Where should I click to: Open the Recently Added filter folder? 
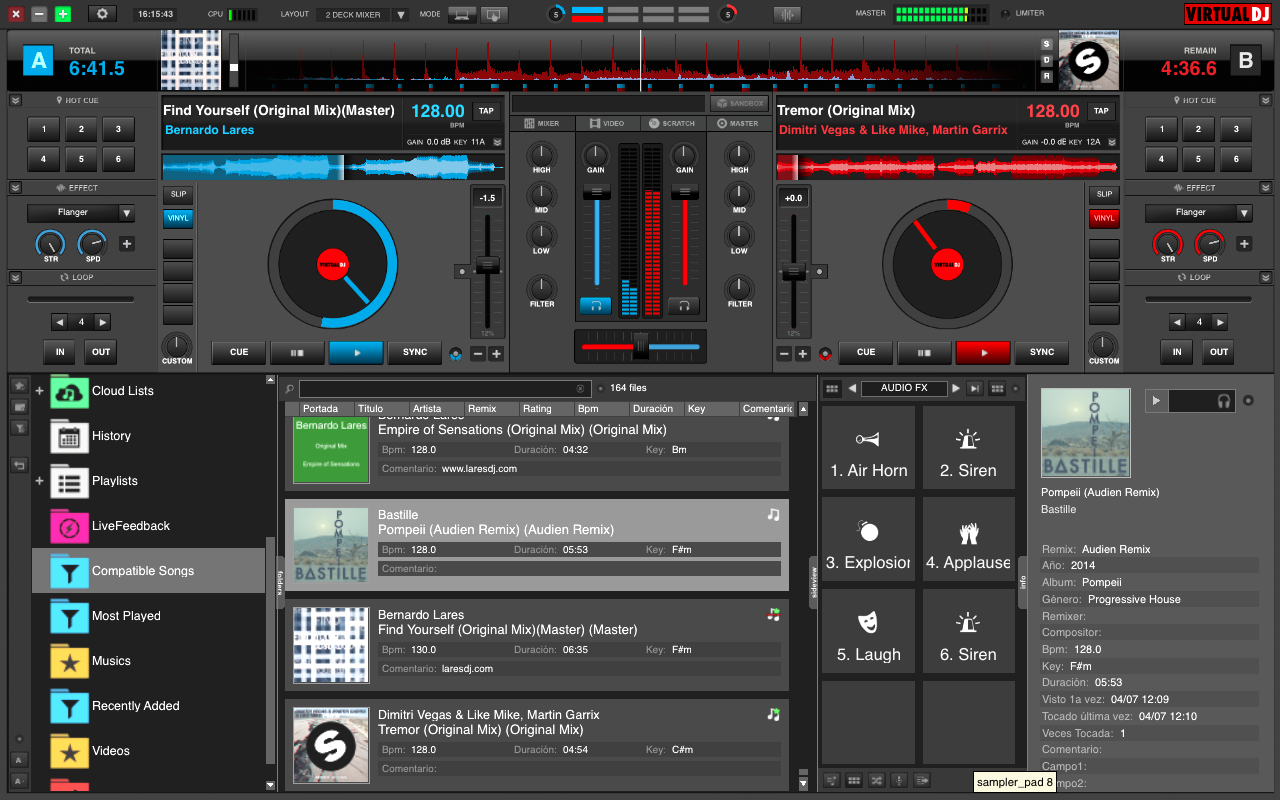coord(150,706)
